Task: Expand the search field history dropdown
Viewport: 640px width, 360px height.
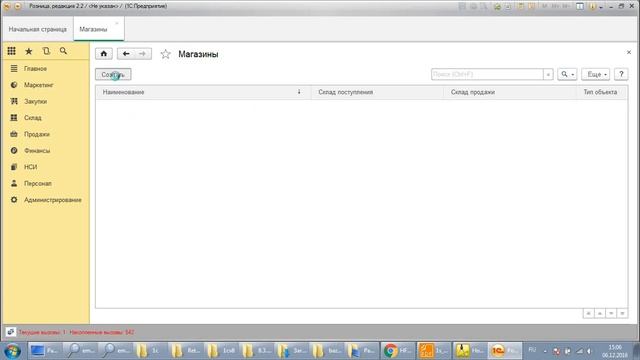Action: [x=548, y=74]
